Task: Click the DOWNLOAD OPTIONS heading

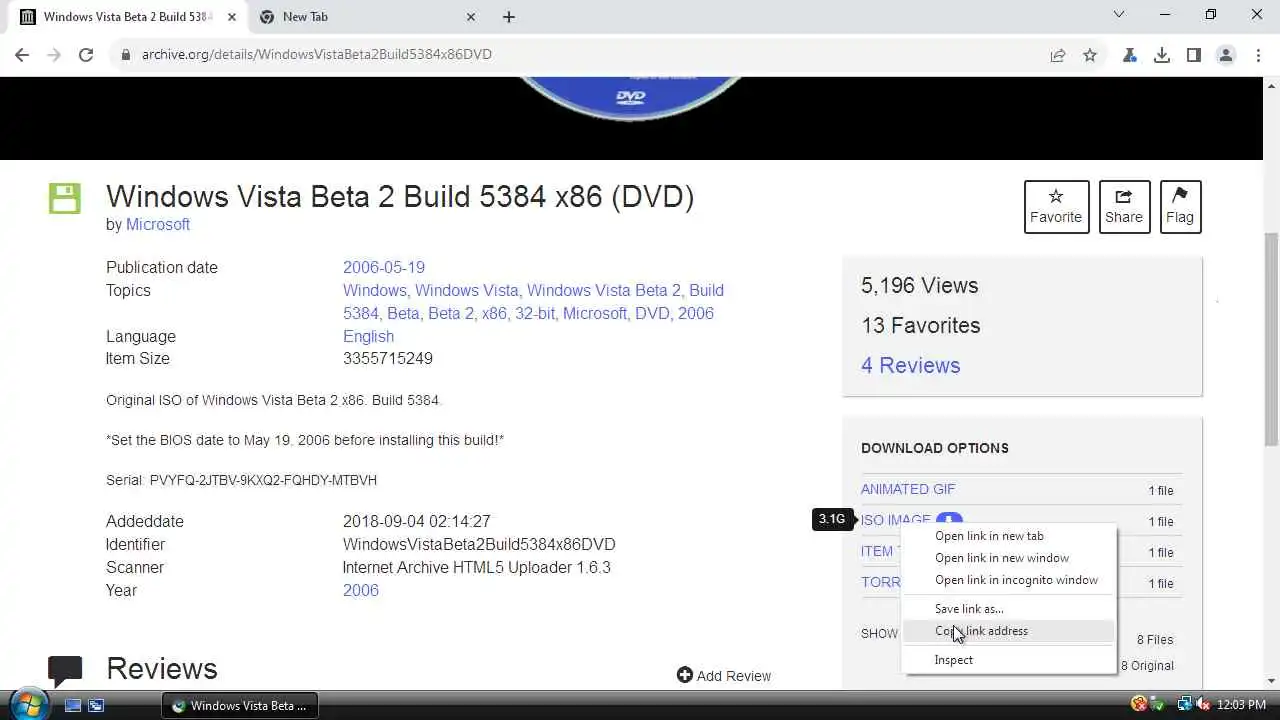Action: [x=934, y=448]
